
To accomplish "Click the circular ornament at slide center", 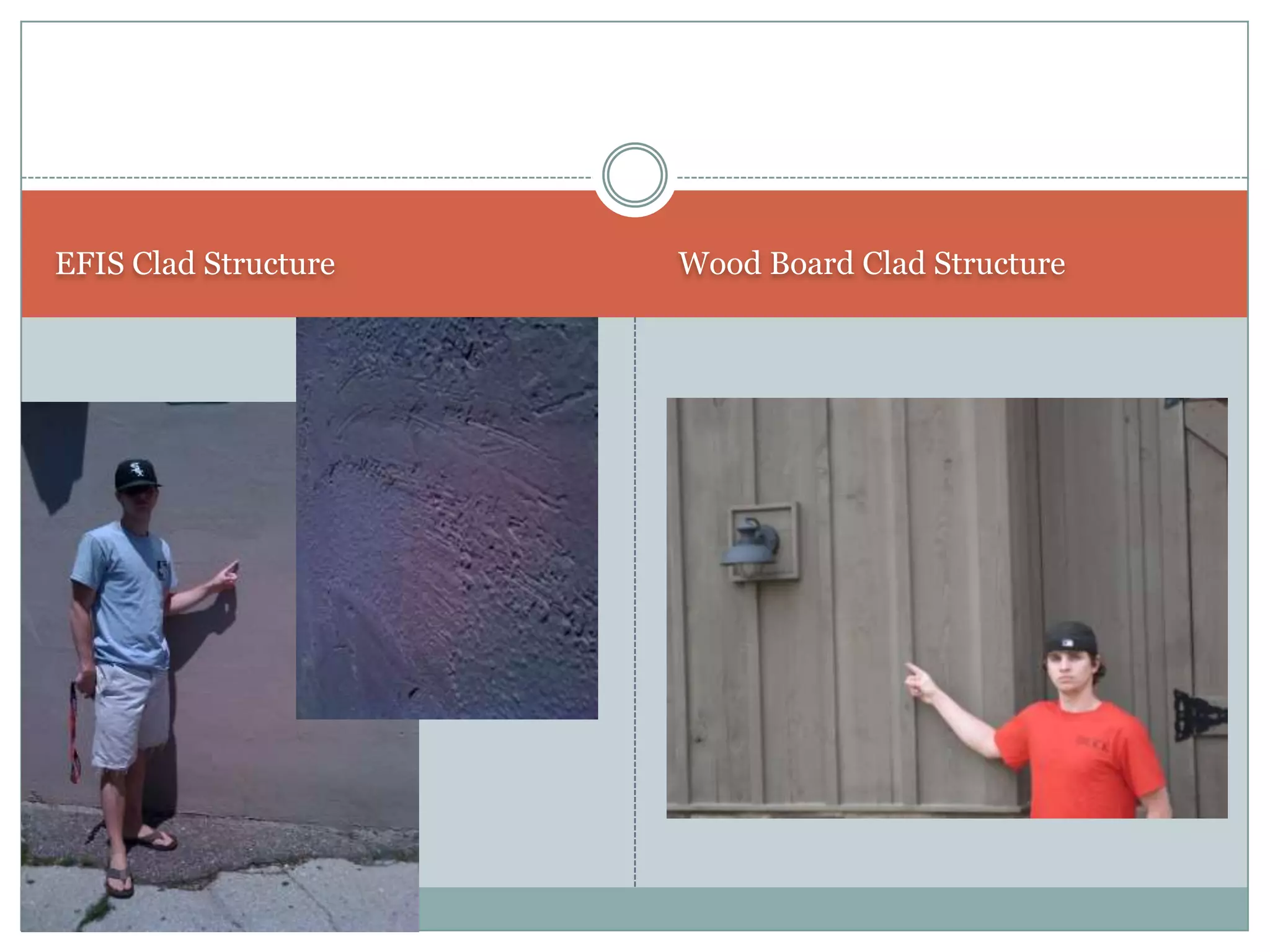I will coord(634,175).
